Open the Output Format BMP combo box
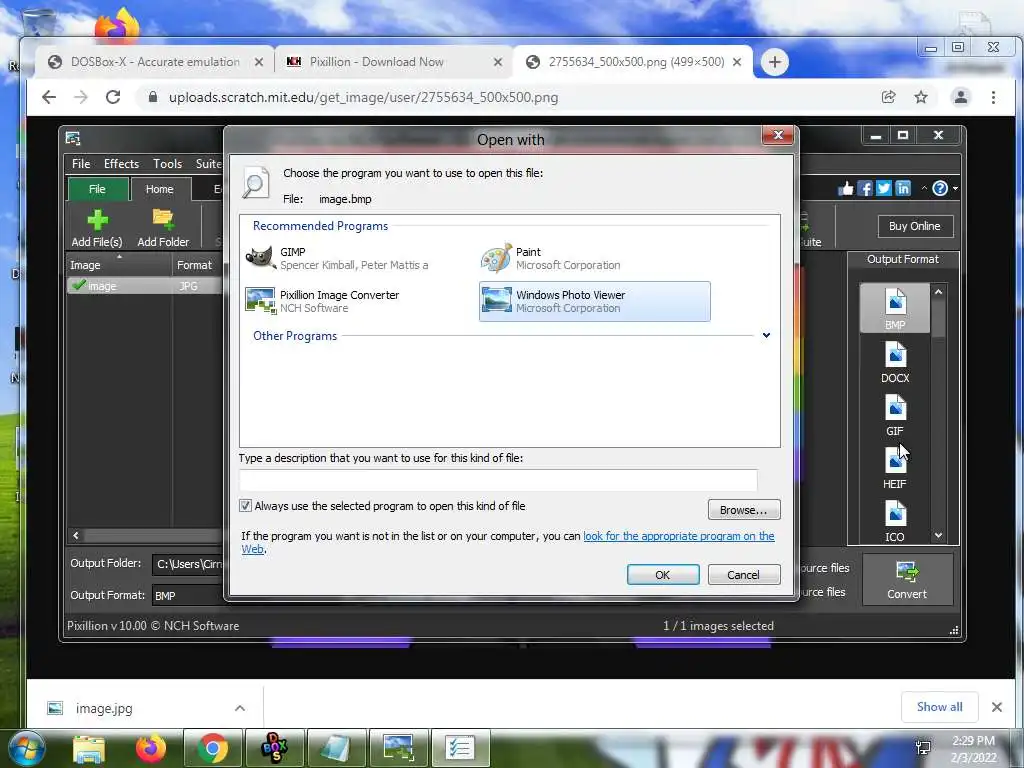Viewport: 1024px width, 768px height. [187, 596]
